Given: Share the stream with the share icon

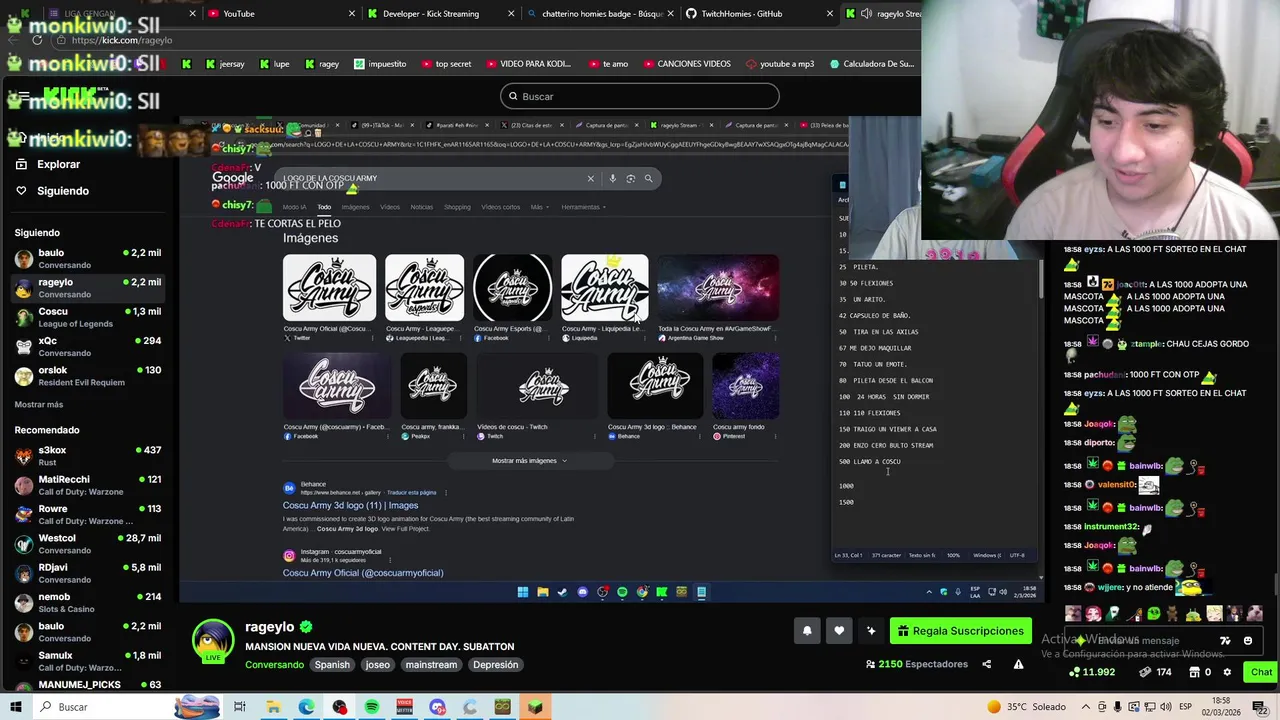Looking at the screenshot, I should pos(986,664).
